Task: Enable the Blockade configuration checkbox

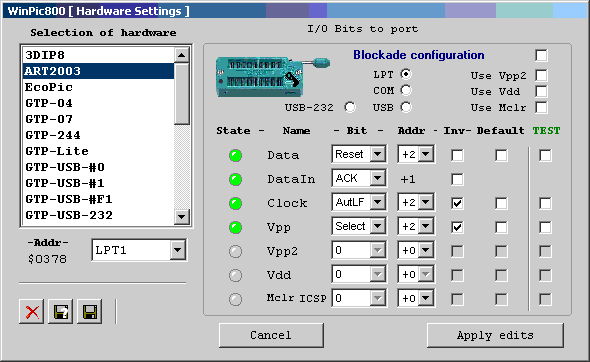Action: (x=541, y=55)
